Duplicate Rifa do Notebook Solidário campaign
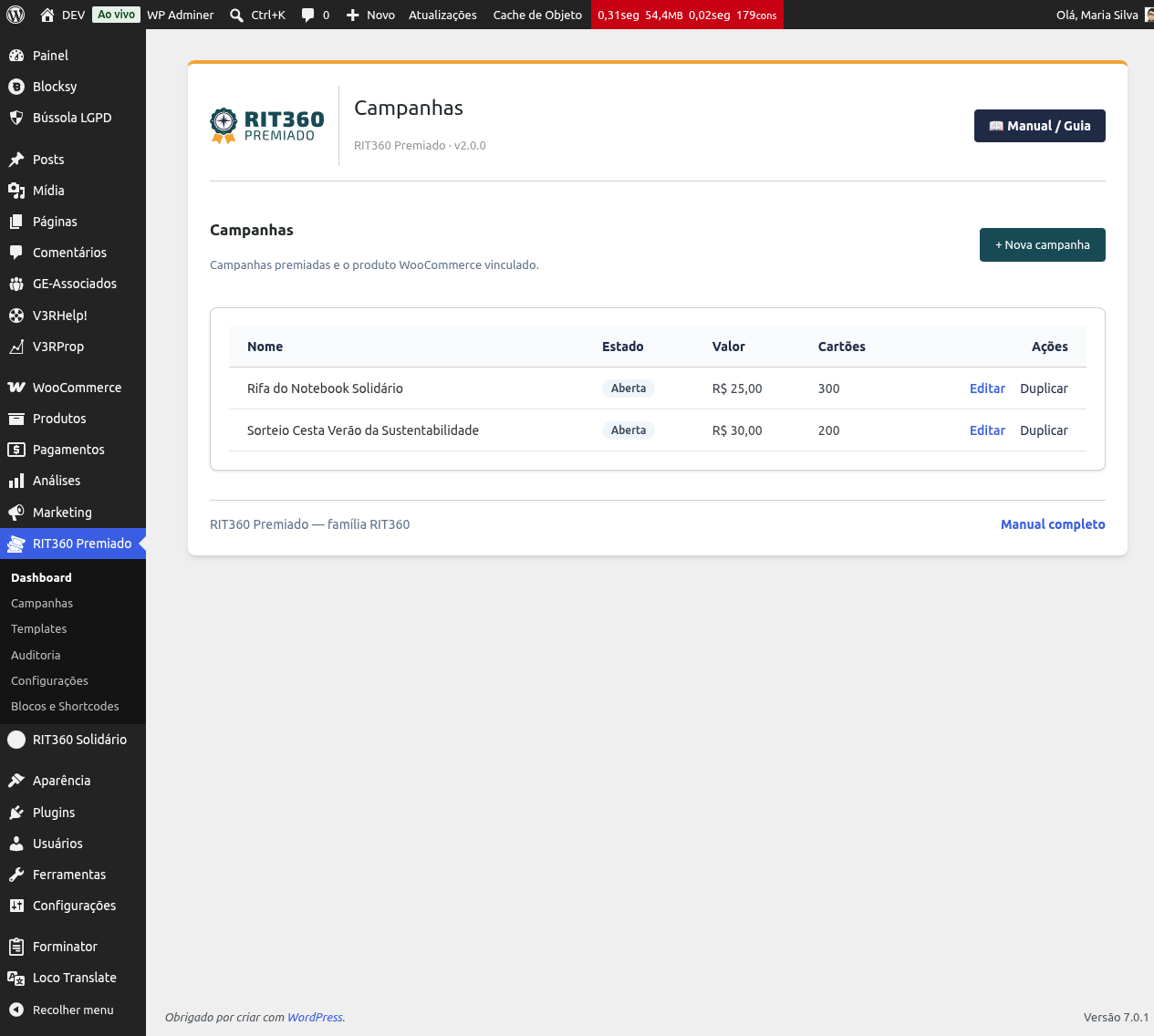 tap(1044, 388)
